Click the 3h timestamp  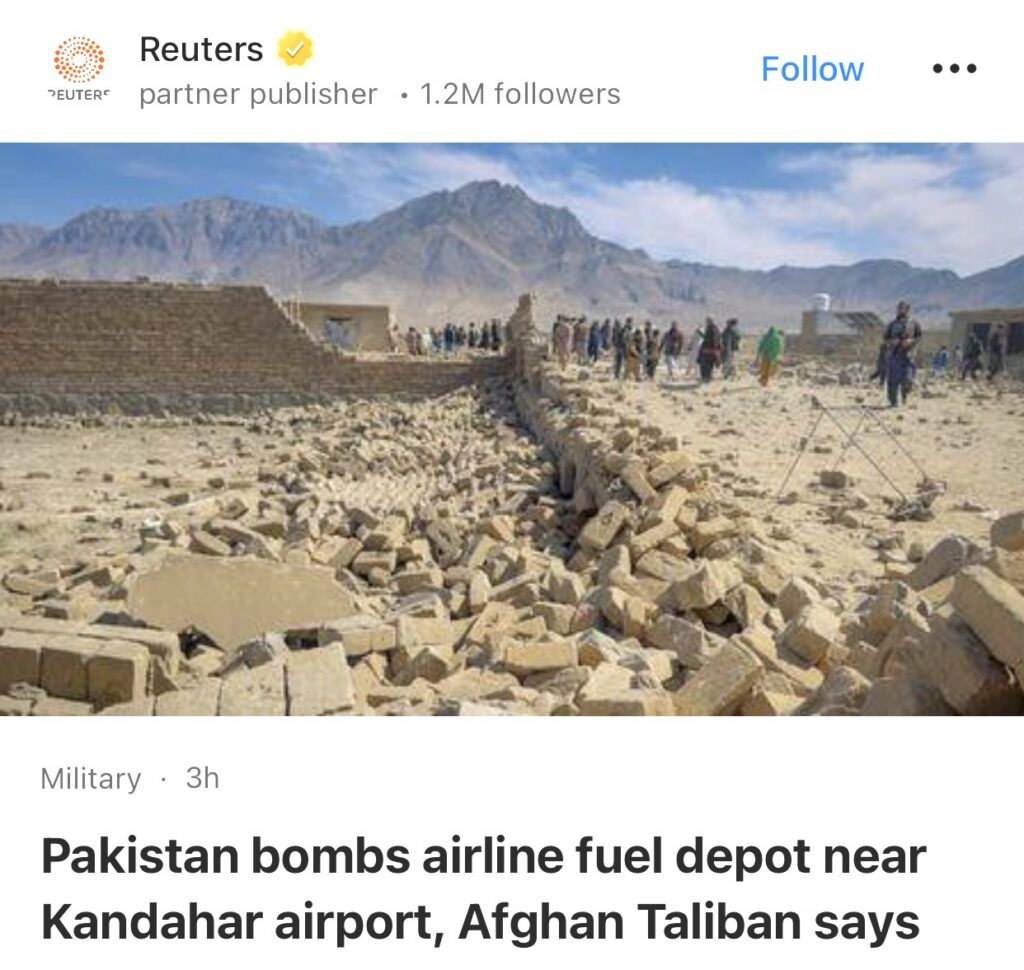pos(202,778)
